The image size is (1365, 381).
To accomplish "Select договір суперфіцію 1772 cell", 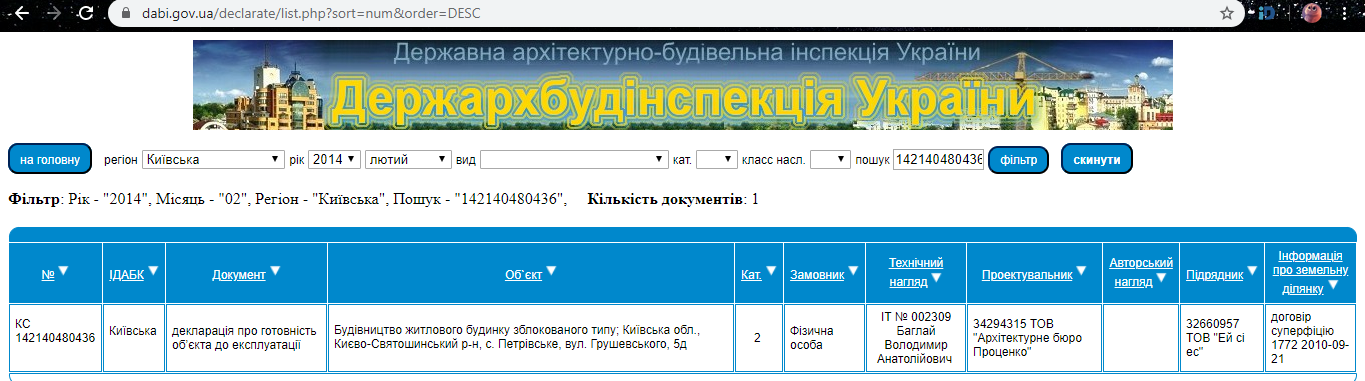I will [1310, 338].
